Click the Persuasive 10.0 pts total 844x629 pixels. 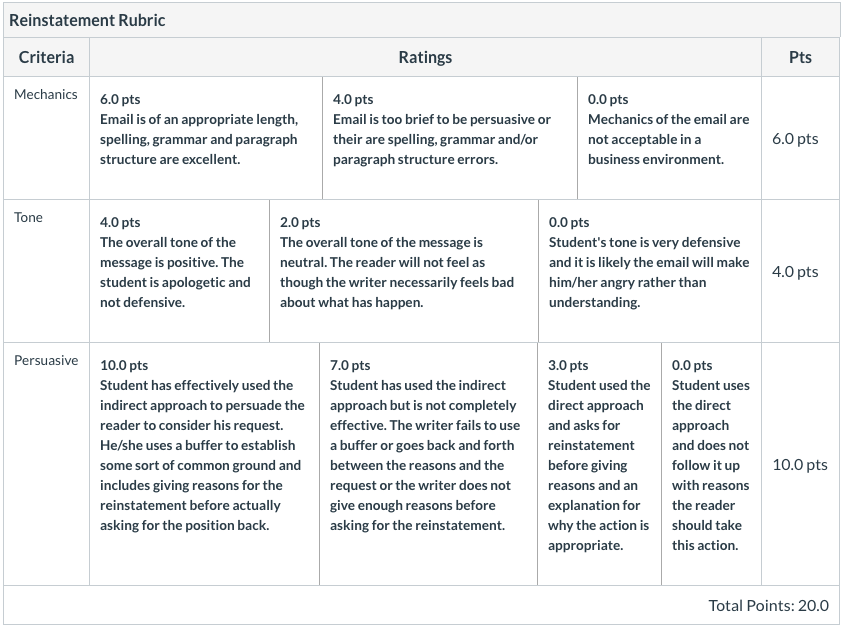coord(800,465)
